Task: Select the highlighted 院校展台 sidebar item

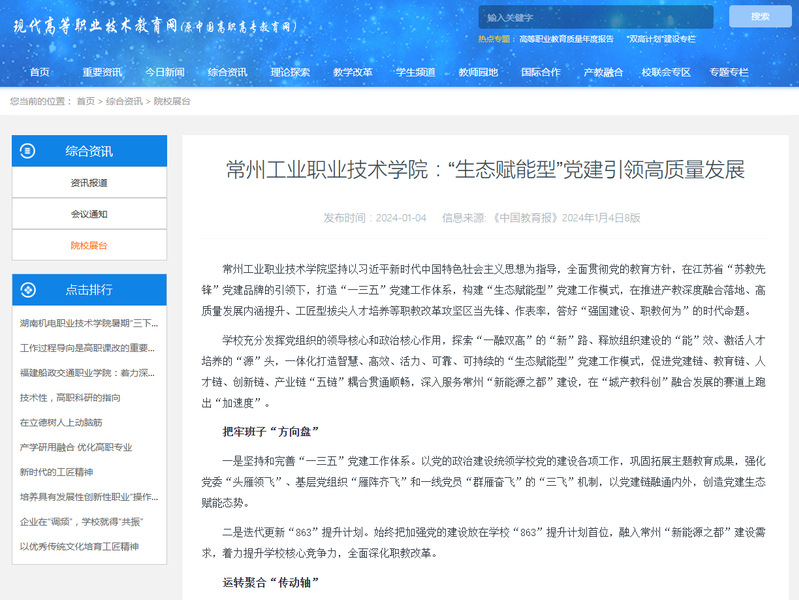Action: click(89, 245)
